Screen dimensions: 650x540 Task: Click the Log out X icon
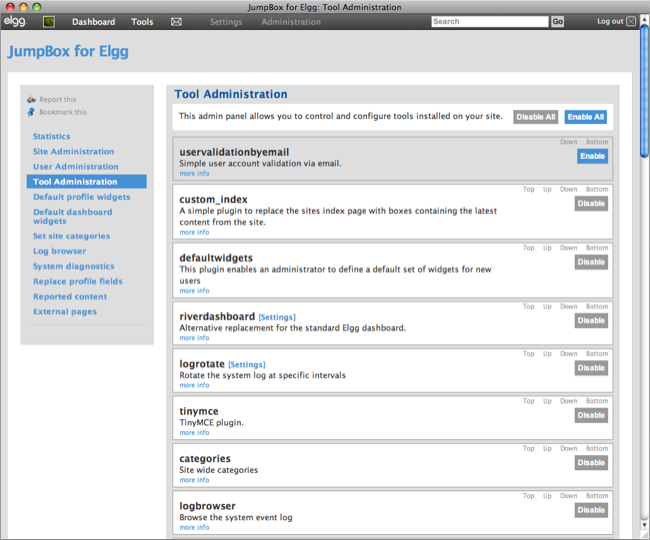(631, 22)
